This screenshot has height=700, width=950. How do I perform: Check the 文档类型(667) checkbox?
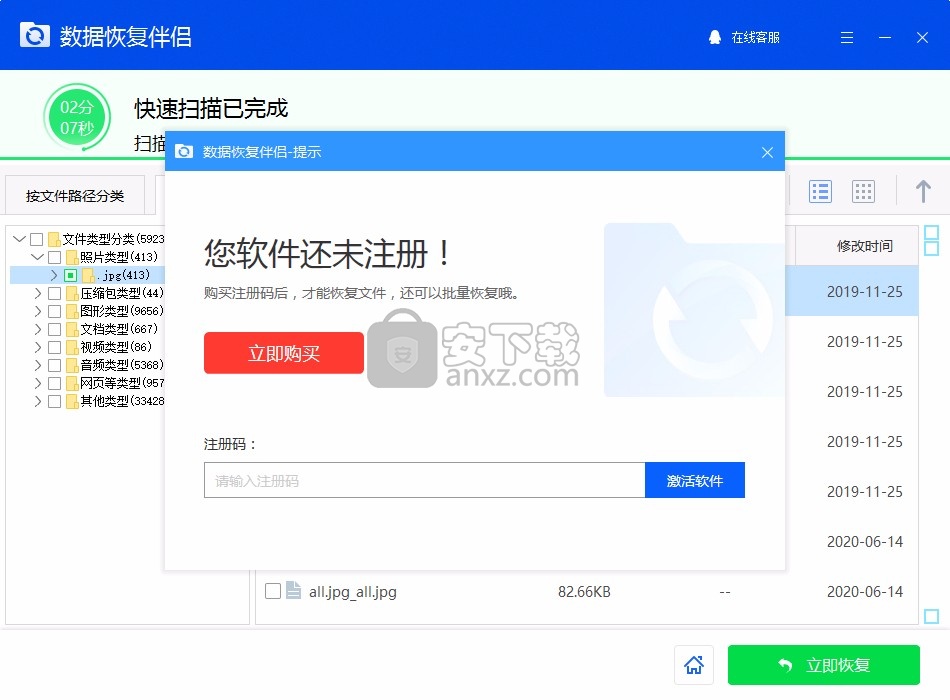tap(54, 329)
